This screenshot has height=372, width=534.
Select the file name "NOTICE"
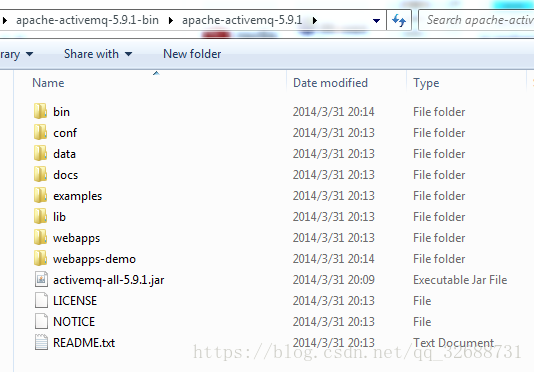(x=74, y=322)
